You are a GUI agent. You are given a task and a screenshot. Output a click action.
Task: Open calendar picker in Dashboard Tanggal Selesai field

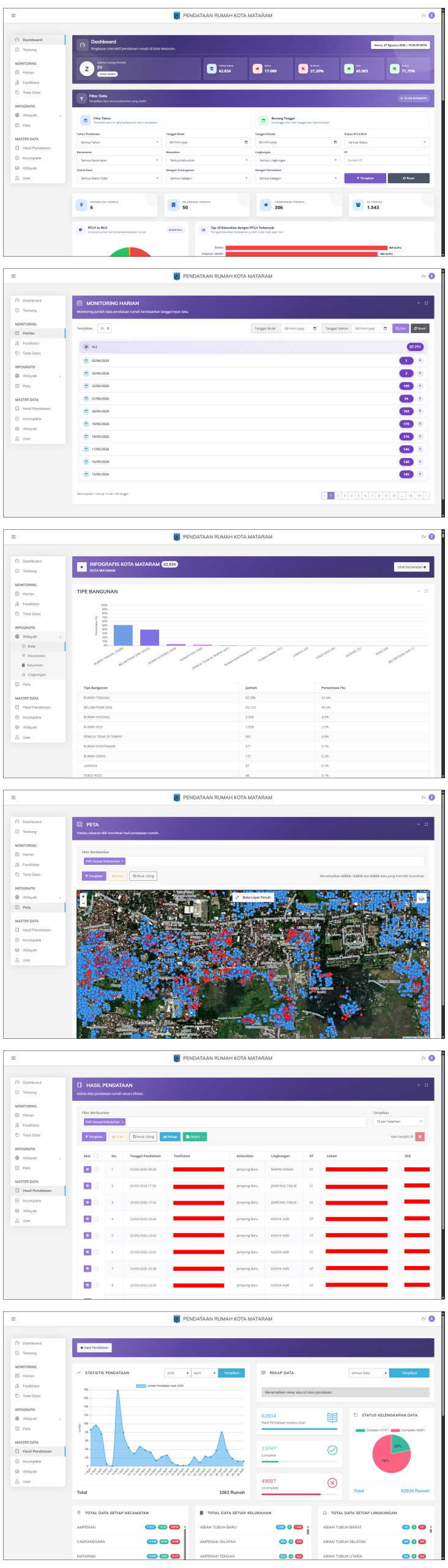tap(335, 142)
